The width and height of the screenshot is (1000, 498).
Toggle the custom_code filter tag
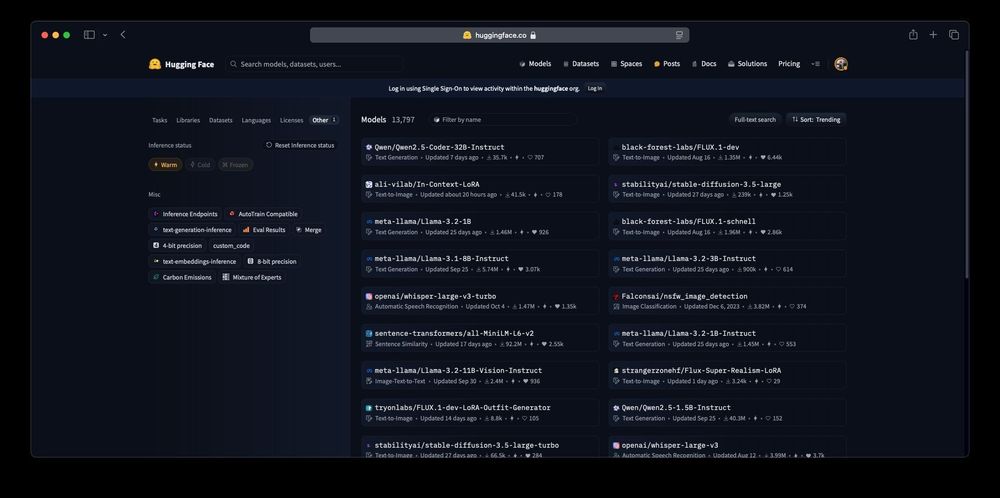[x=231, y=245]
